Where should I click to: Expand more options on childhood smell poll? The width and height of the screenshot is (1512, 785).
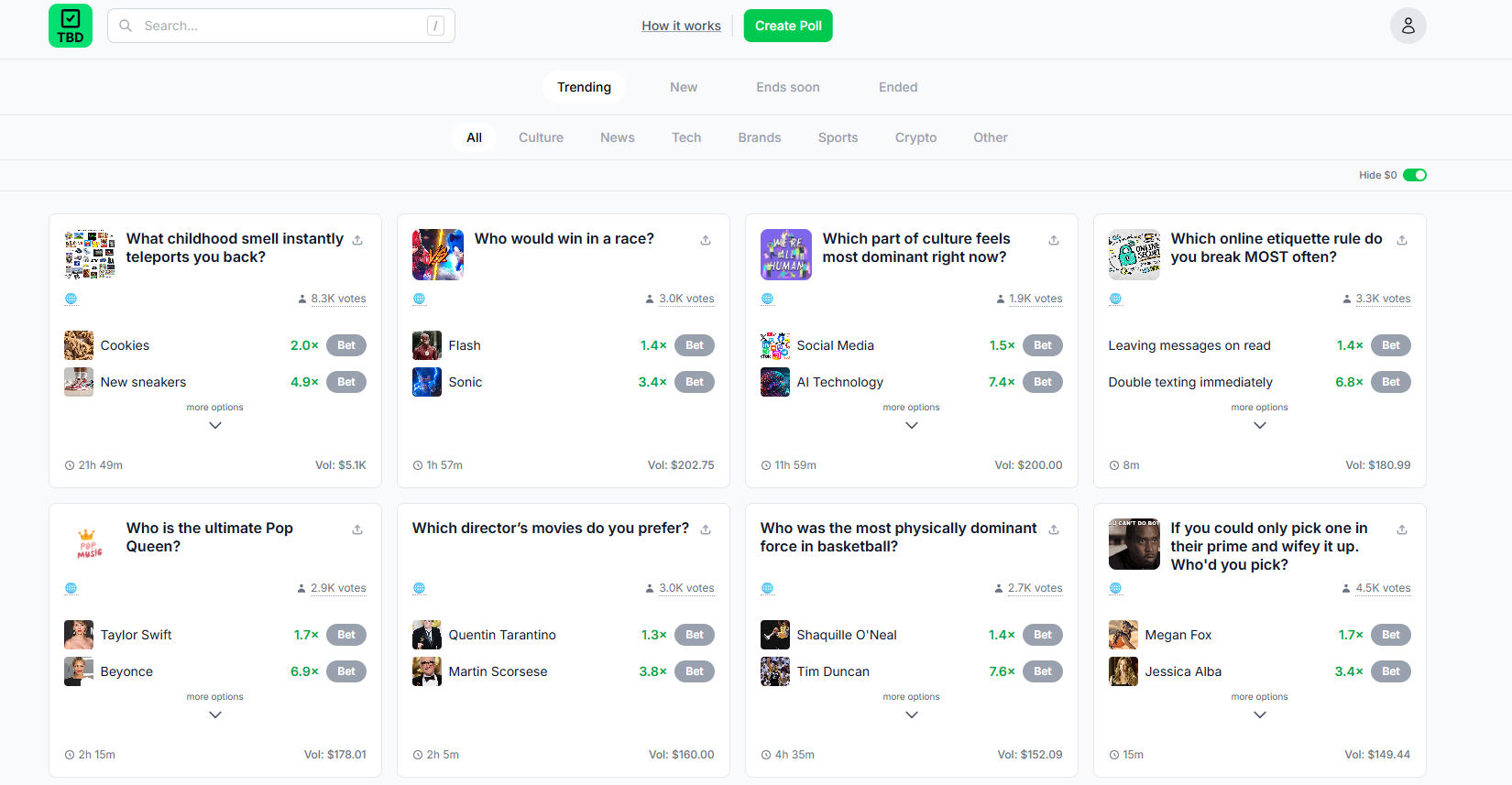click(x=215, y=425)
